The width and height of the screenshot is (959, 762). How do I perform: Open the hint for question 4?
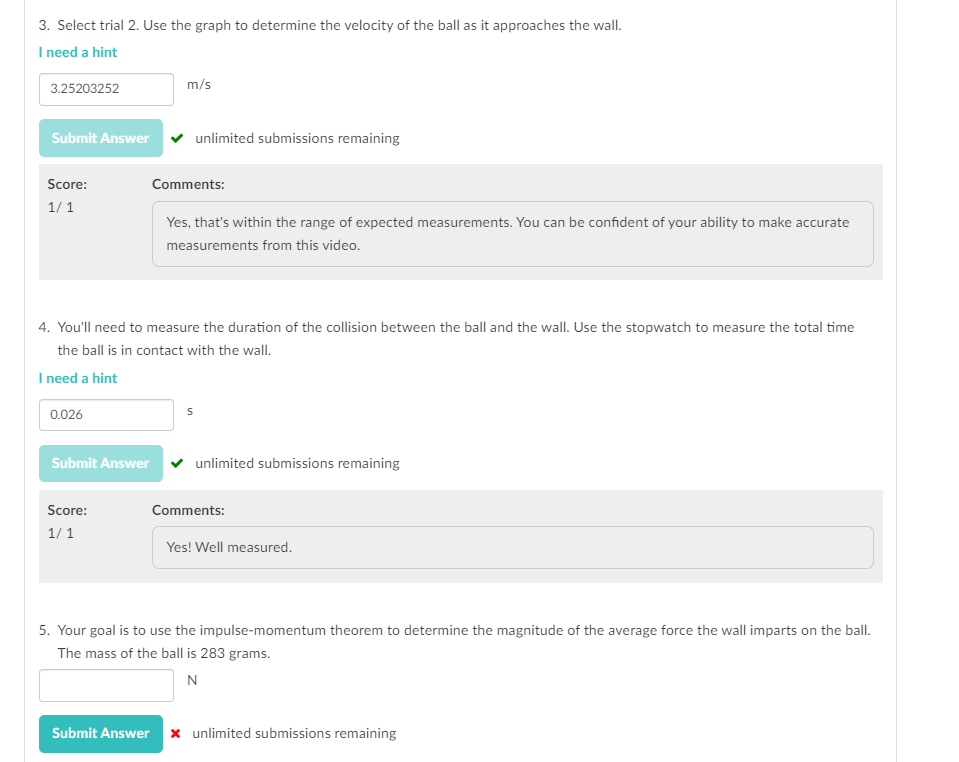77,378
